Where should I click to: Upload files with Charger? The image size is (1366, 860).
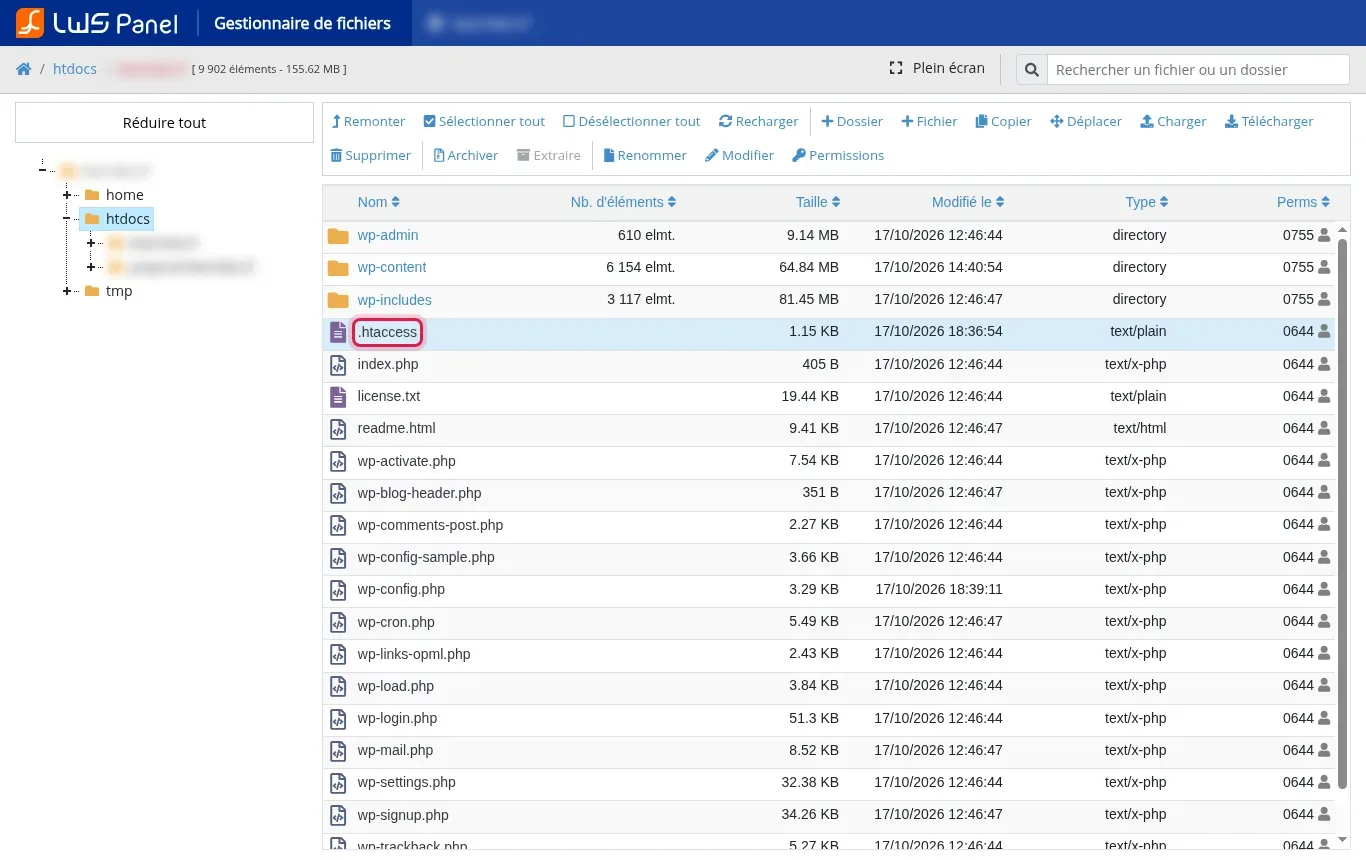tap(1173, 121)
